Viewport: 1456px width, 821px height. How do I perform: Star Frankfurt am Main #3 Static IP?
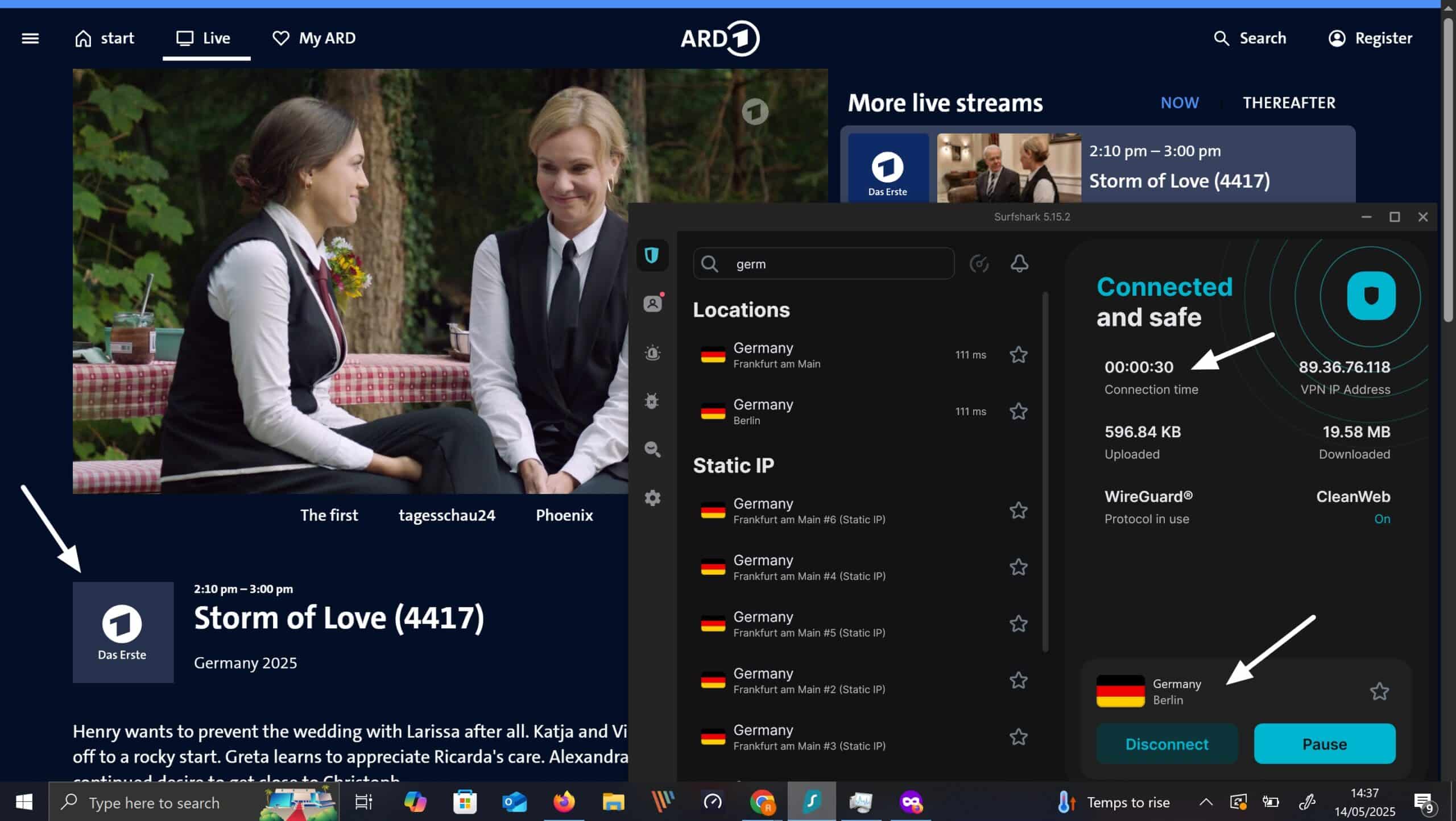[1019, 737]
